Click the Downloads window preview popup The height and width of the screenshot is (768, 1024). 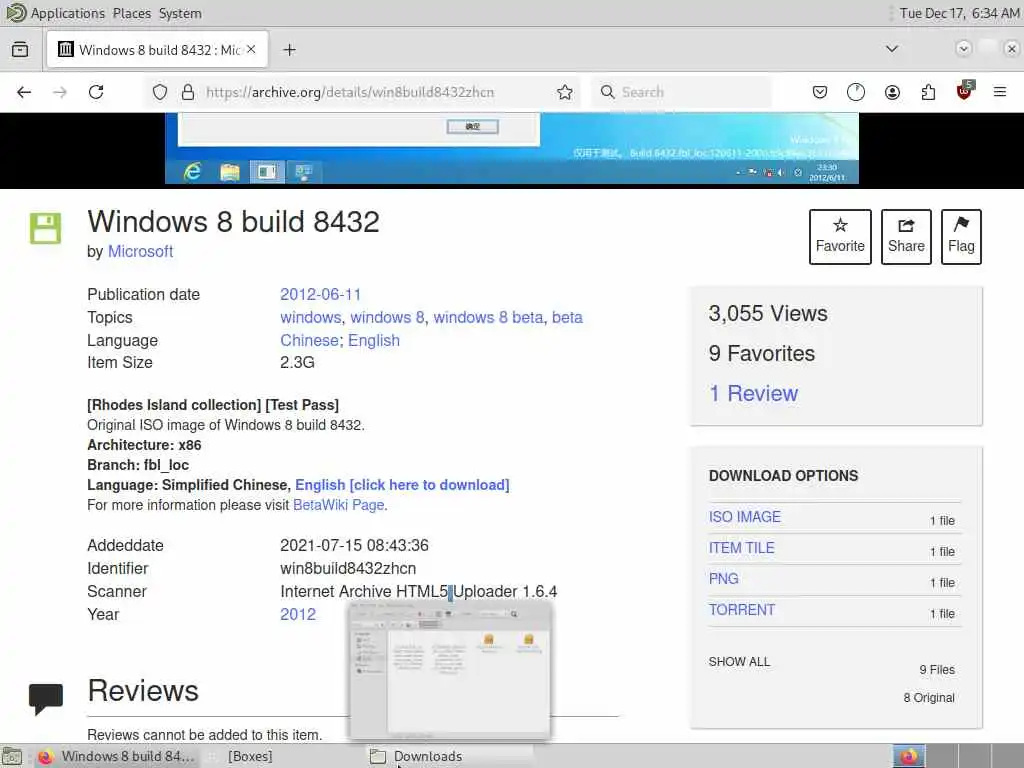[x=450, y=670]
